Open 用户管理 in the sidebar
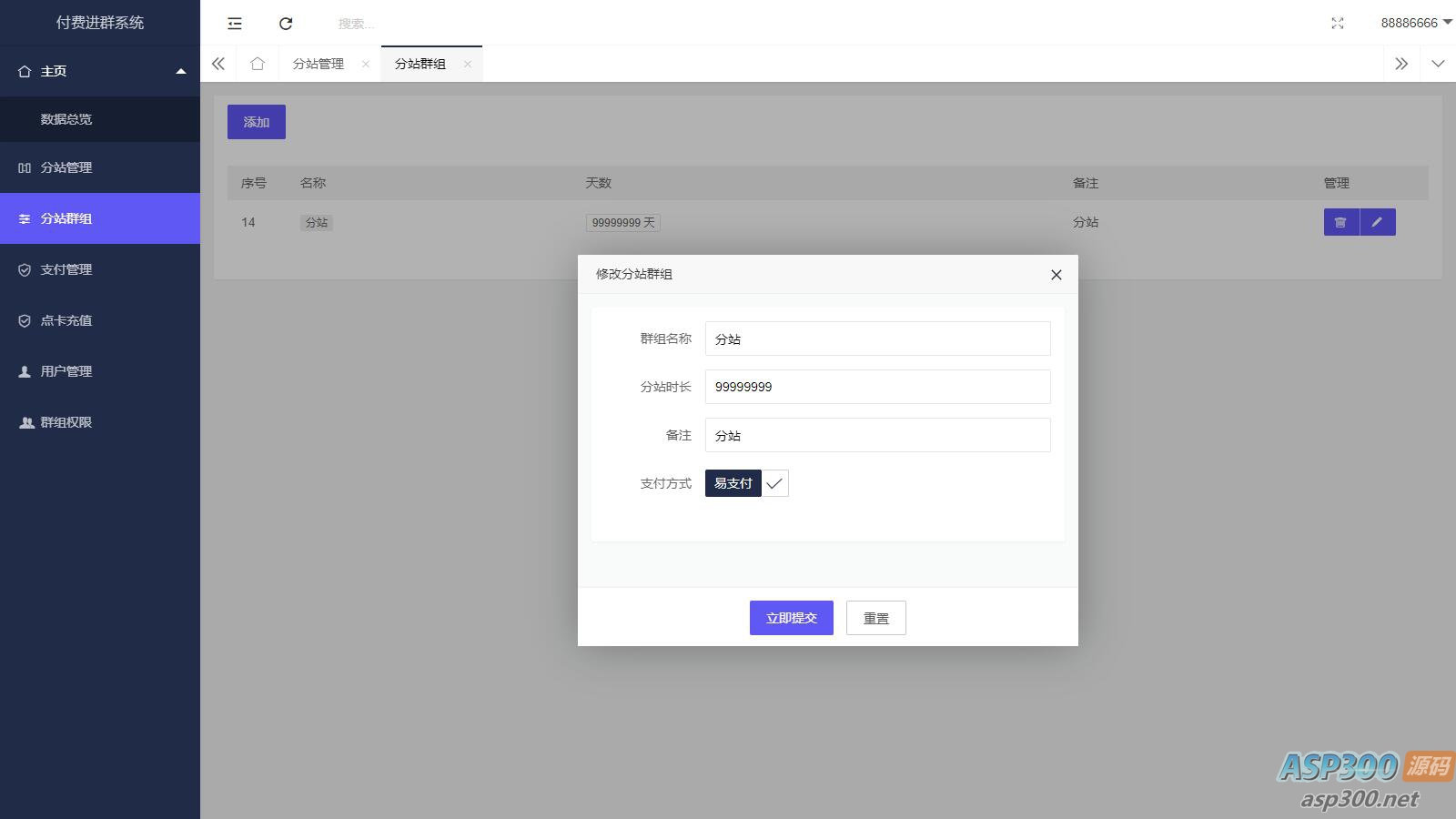 pyautogui.click(x=66, y=371)
